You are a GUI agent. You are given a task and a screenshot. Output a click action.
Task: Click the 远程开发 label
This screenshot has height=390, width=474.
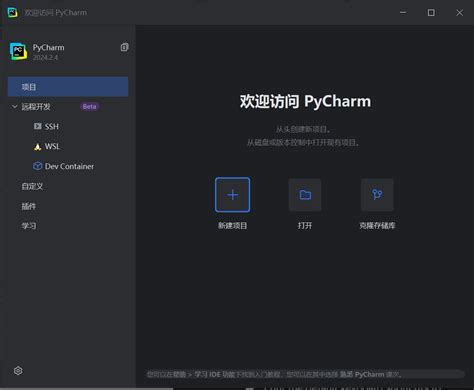[x=36, y=107]
